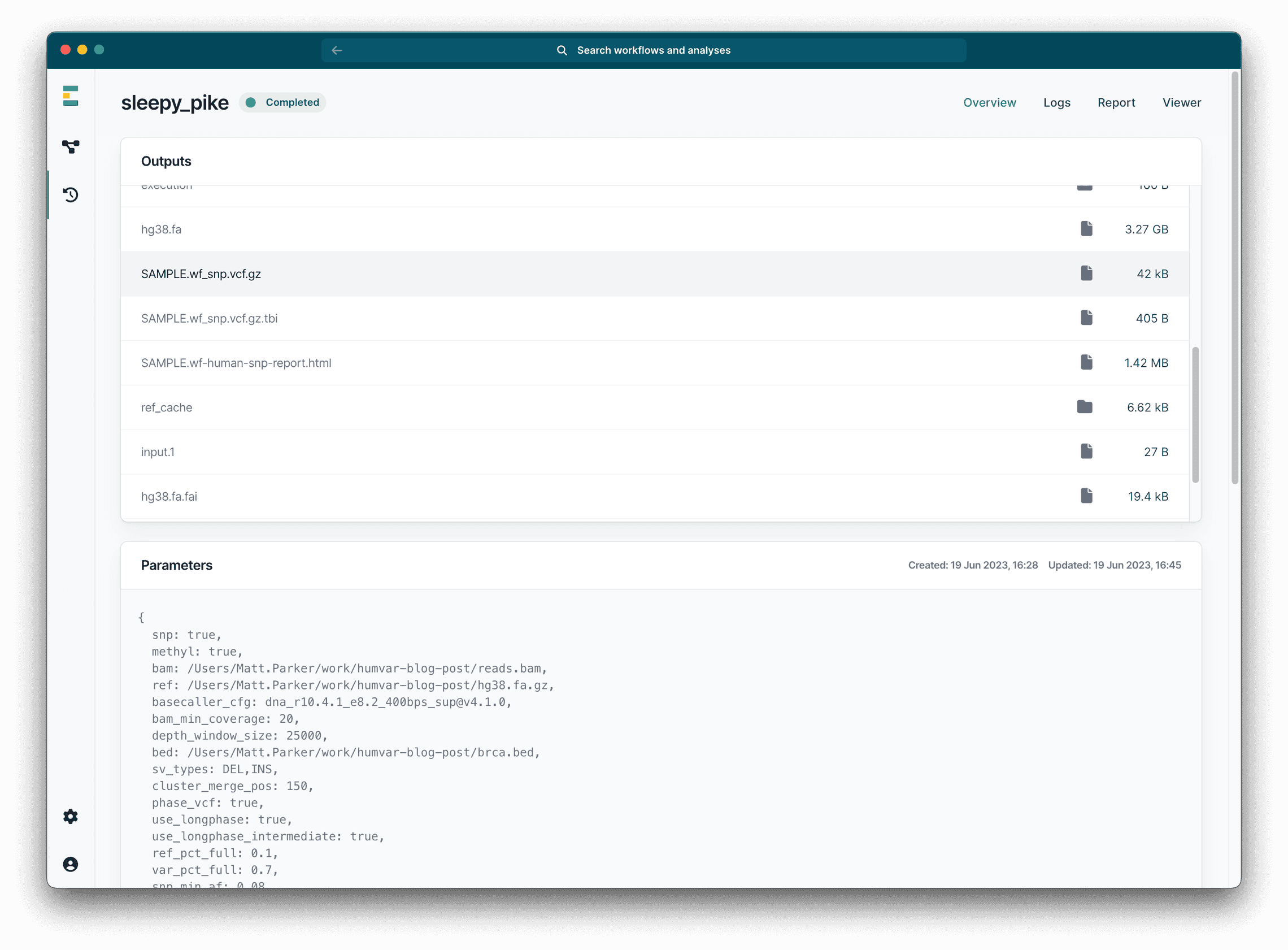Switch to the Logs tab
Image resolution: width=1288 pixels, height=950 pixels.
click(1056, 102)
